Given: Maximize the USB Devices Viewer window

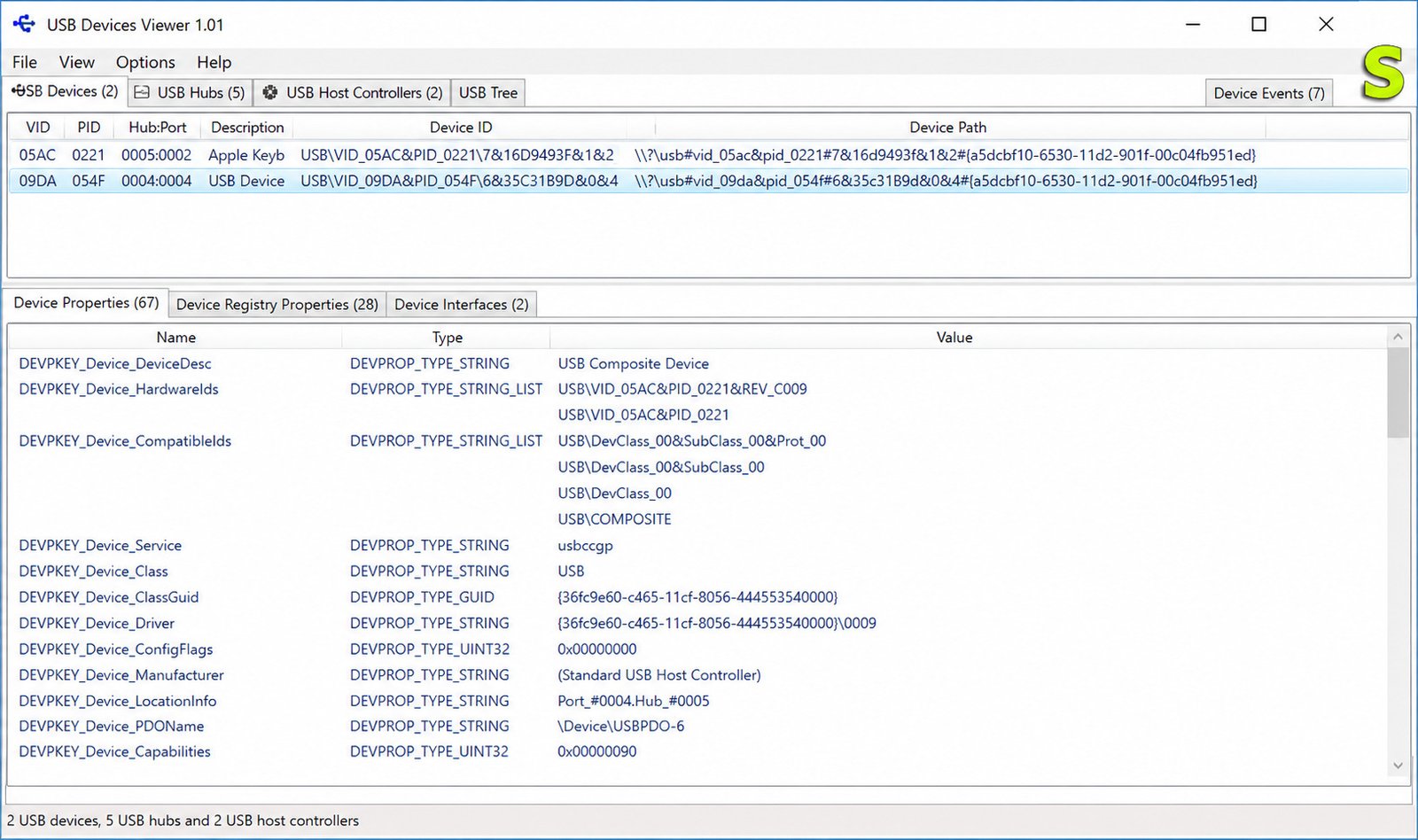Looking at the screenshot, I should click(1258, 25).
